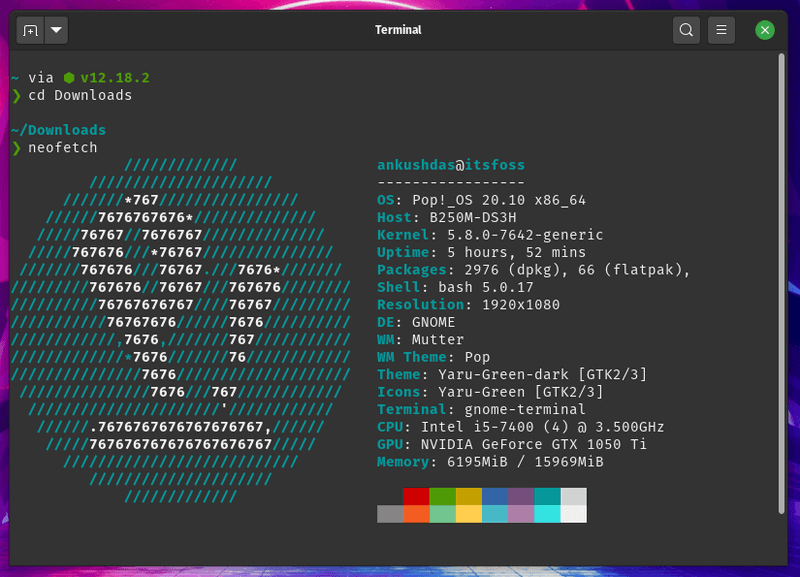Close the Terminal window
Screen dimensions: 800x577
click(765, 30)
